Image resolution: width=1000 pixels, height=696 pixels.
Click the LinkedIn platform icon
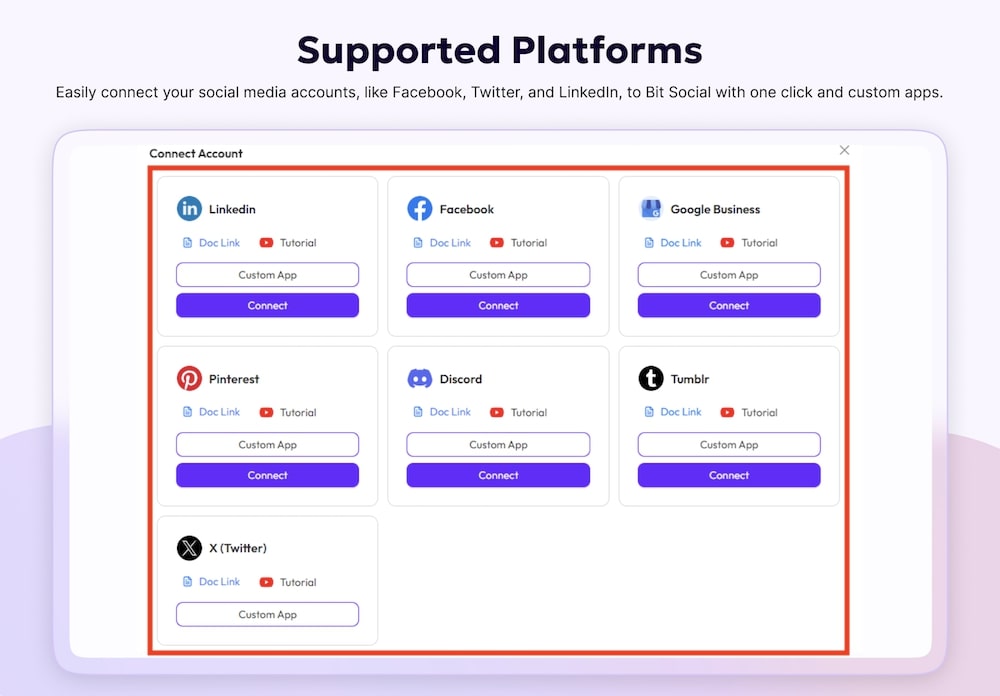point(189,209)
